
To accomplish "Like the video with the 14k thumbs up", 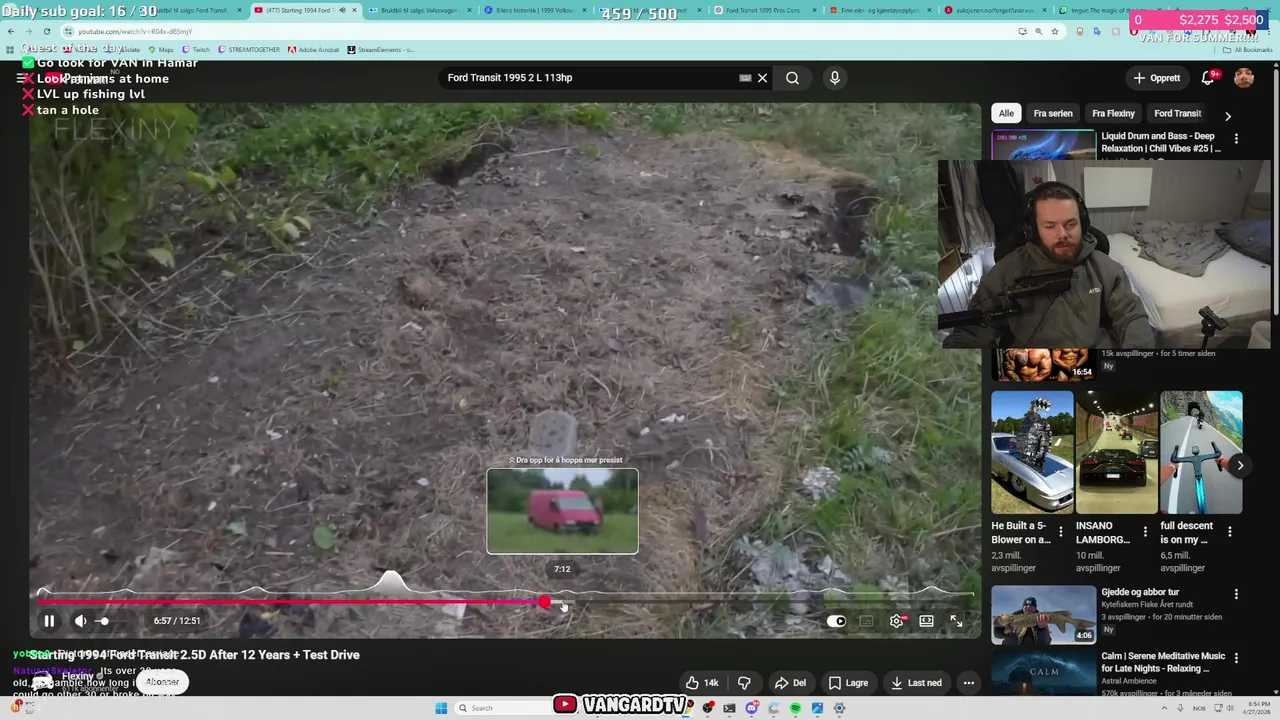I will pyautogui.click(x=702, y=683).
